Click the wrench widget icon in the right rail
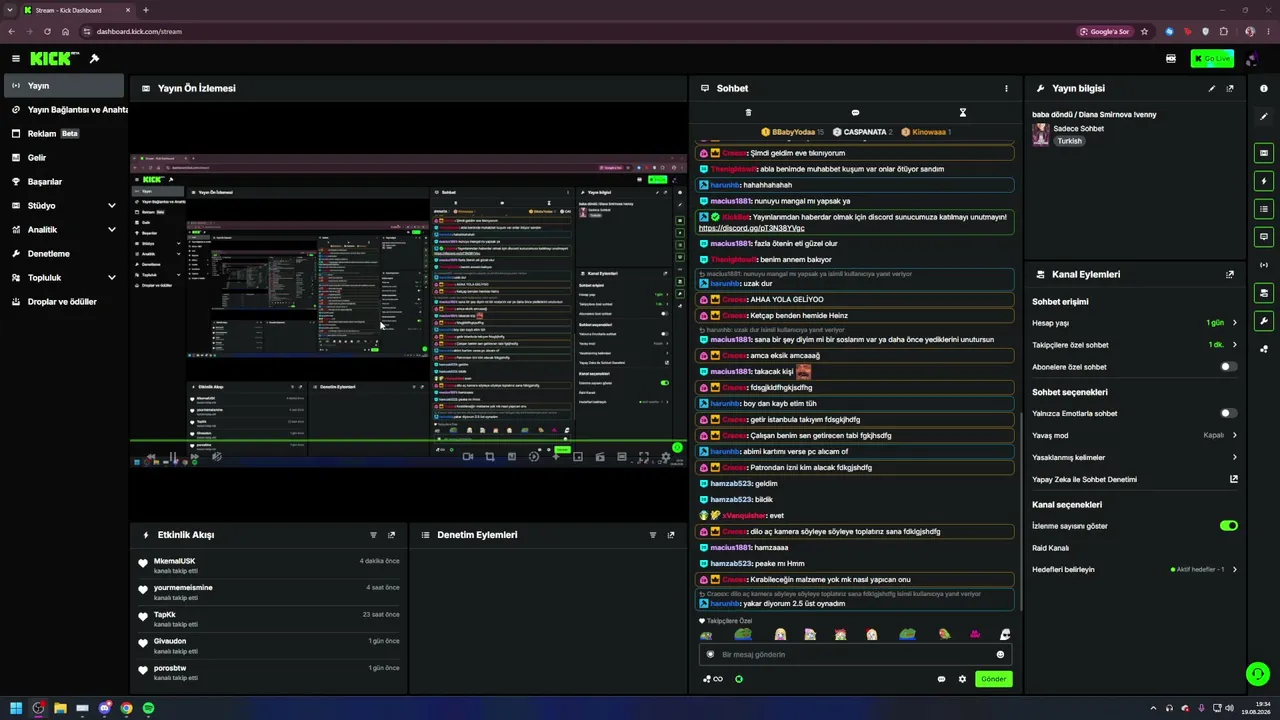This screenshot has width=1280, height=720. 1264,321
